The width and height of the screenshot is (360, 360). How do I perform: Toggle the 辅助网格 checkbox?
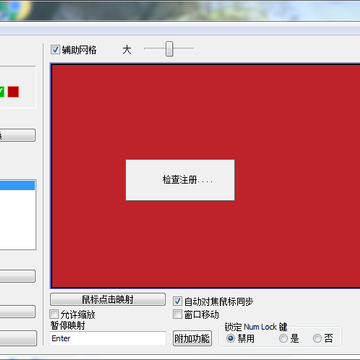point(55,50)
